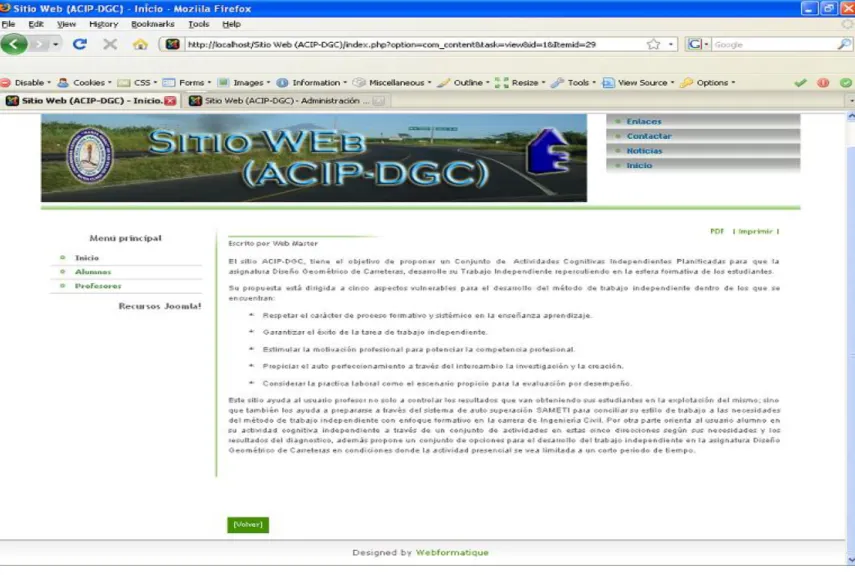
Task: Click the Forward navigation arrow
Action: 39,44
